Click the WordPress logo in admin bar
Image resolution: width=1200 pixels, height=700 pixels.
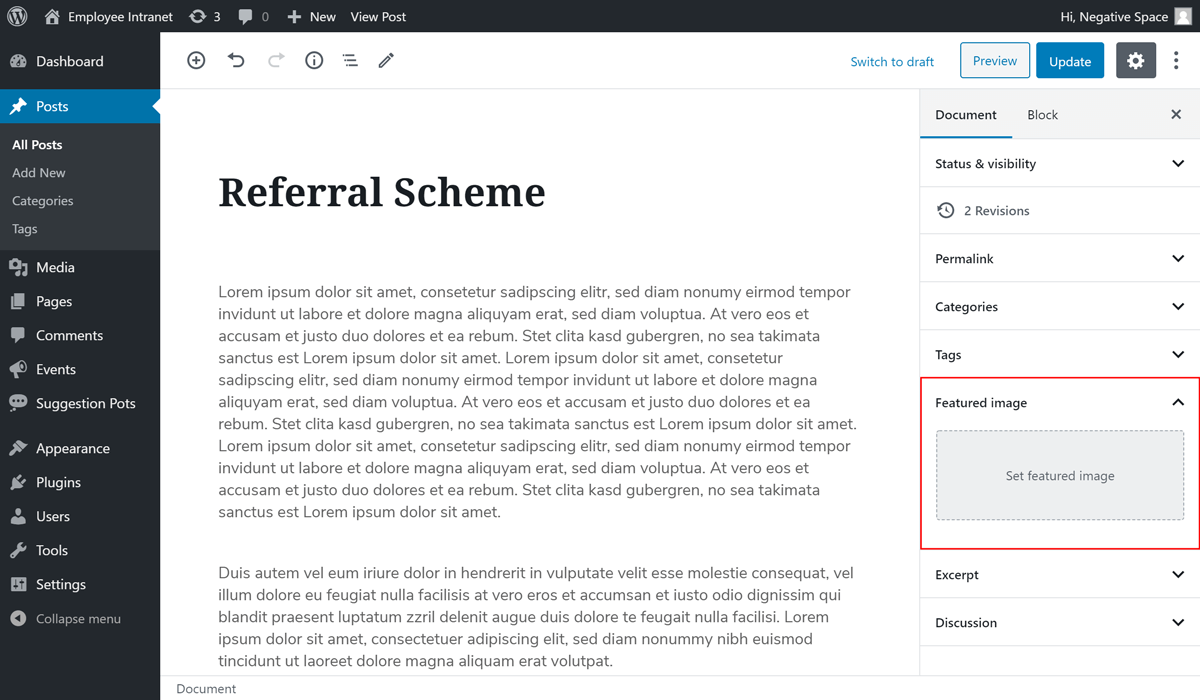[x=17, y=17]
